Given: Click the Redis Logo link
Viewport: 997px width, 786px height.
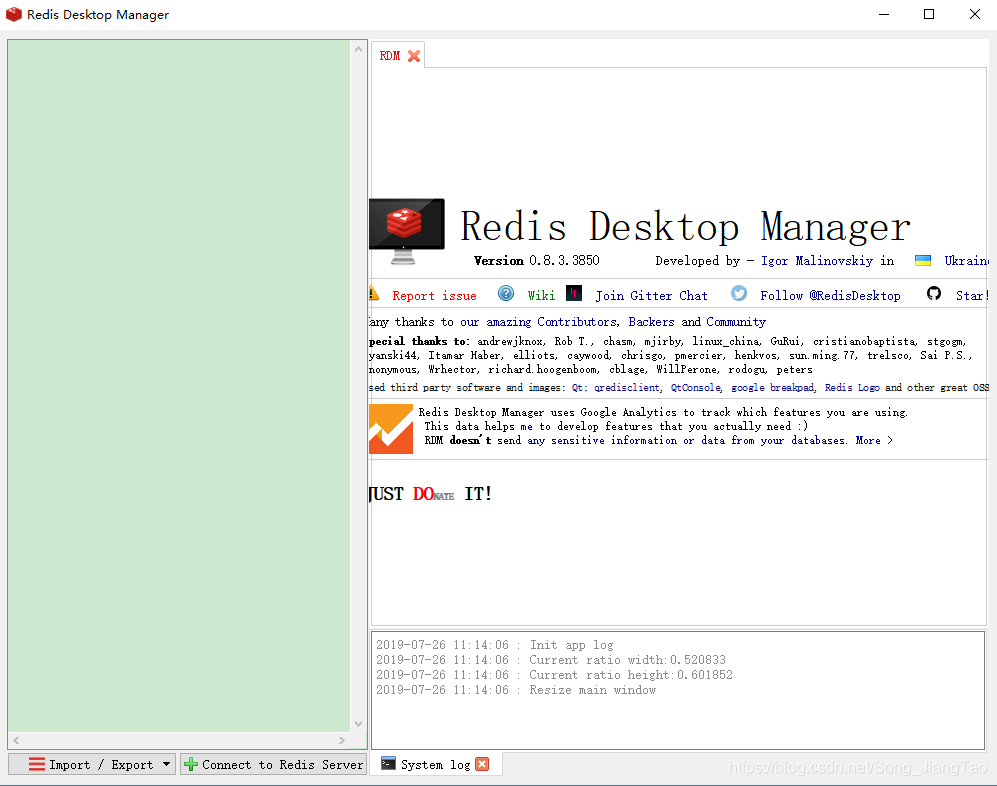Looking at the screenshot, I should [x=852, y=387].
